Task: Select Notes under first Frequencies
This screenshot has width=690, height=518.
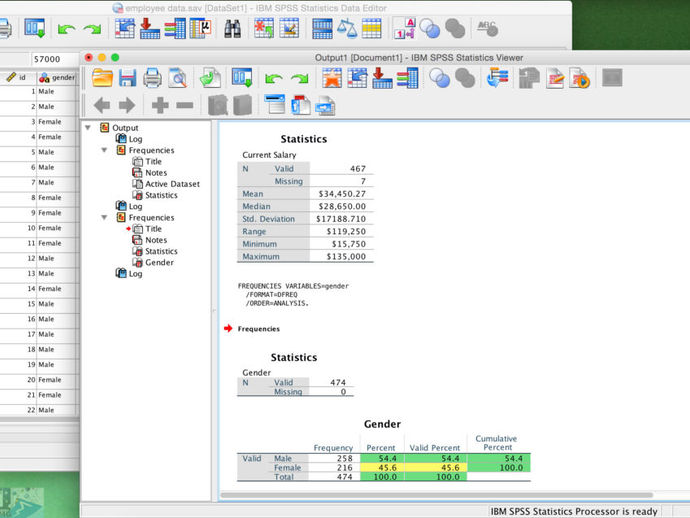Action: pyautogui.click(x=156, y=173)
